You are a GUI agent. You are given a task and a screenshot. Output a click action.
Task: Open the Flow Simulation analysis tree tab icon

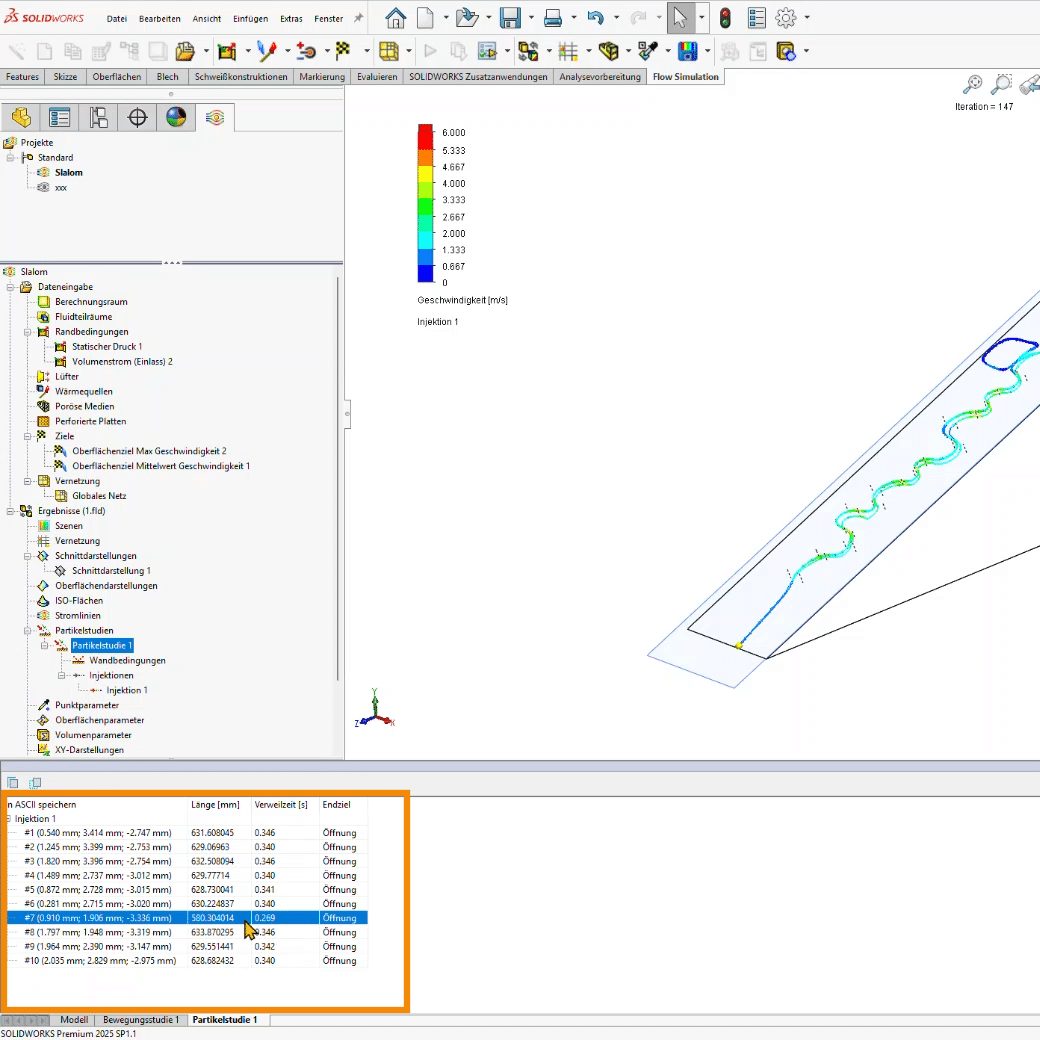214,118
